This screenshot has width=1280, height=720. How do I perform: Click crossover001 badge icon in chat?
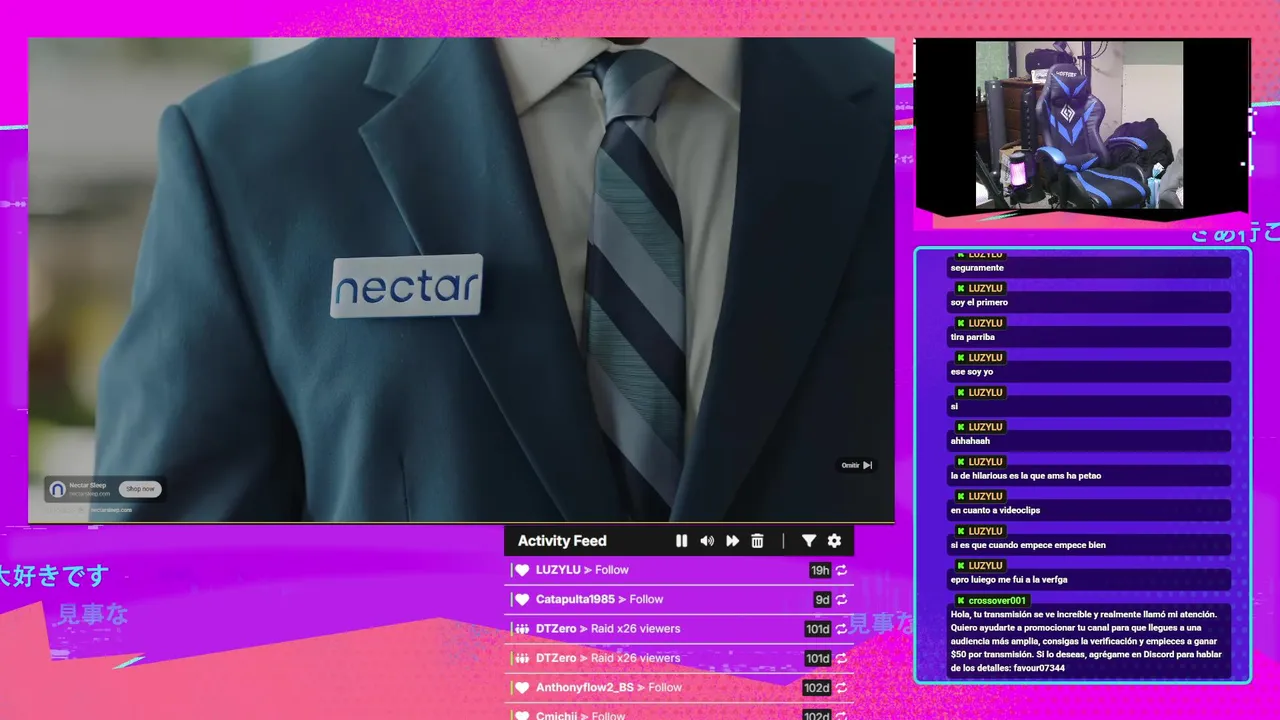tap(961, 601)
